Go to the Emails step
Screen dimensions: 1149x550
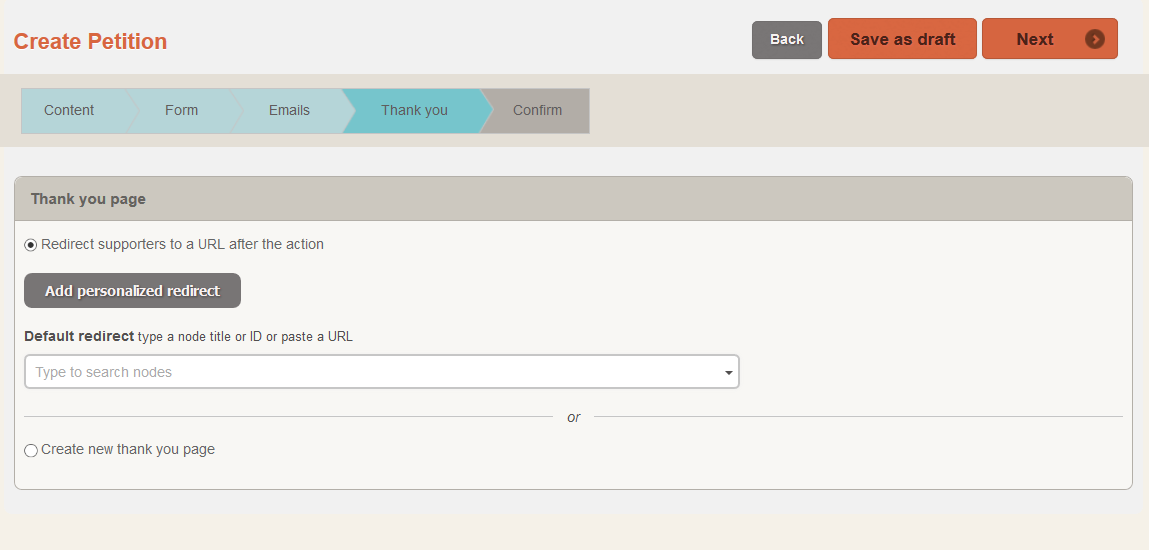click(x=289, y=111)
